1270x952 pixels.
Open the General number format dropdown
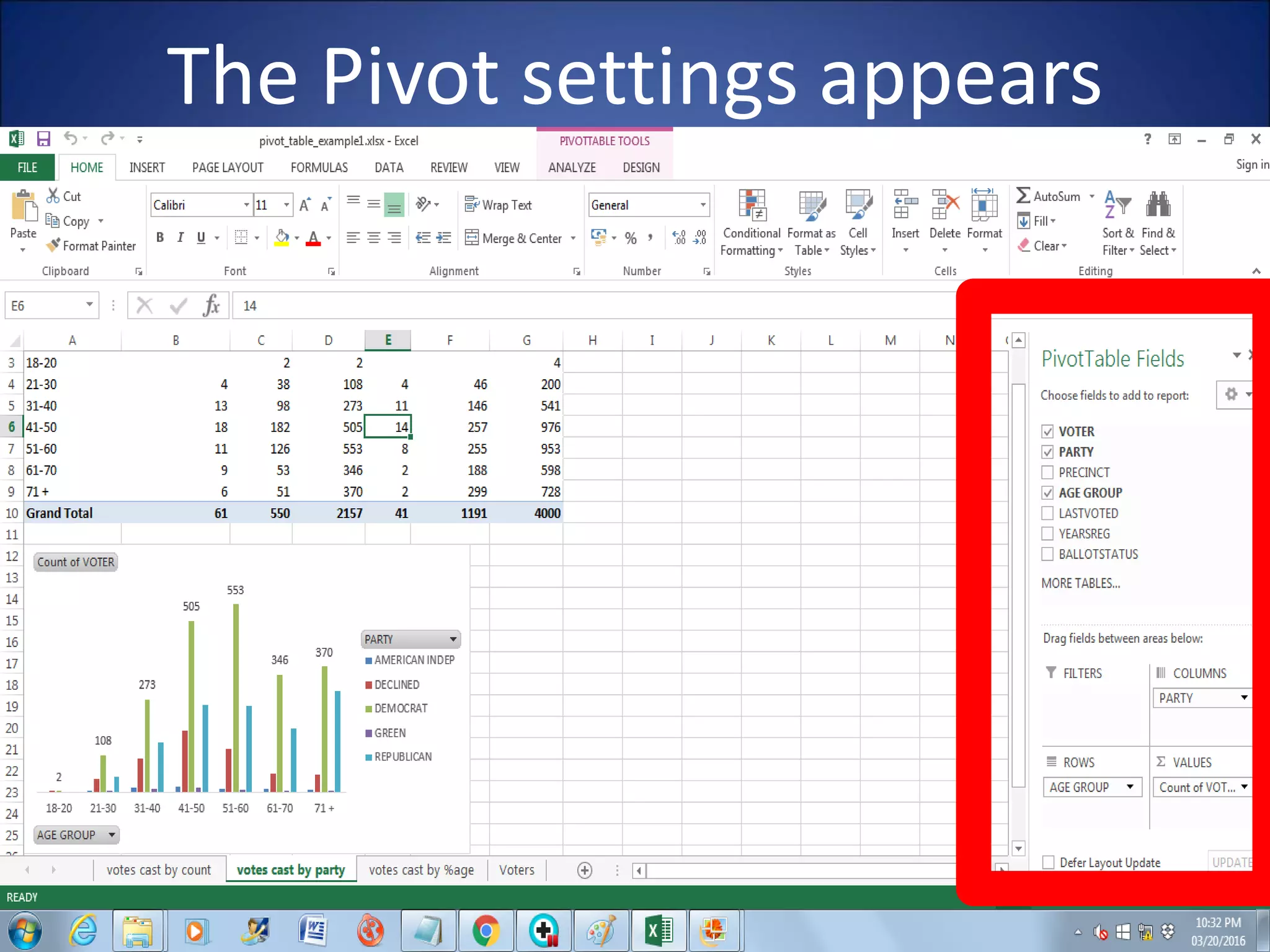pyautogui.click(x=703, y=205)
